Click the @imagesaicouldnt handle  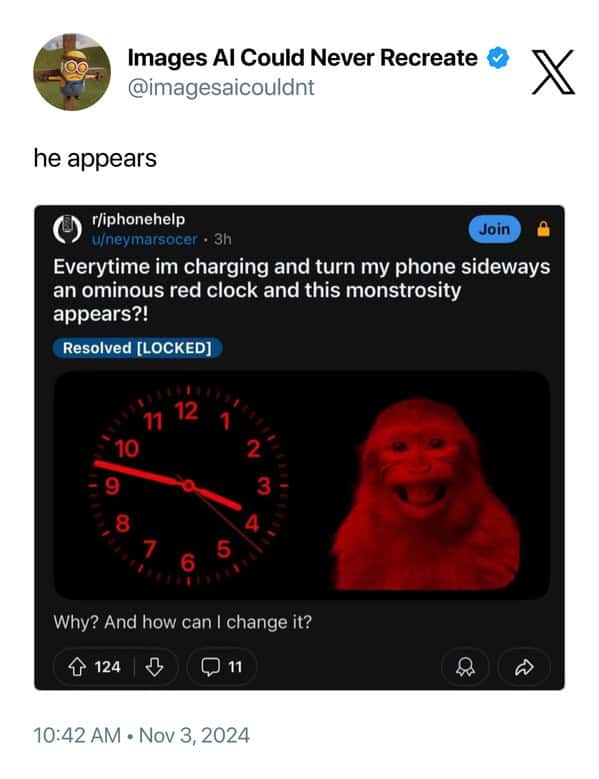[221, 88]
